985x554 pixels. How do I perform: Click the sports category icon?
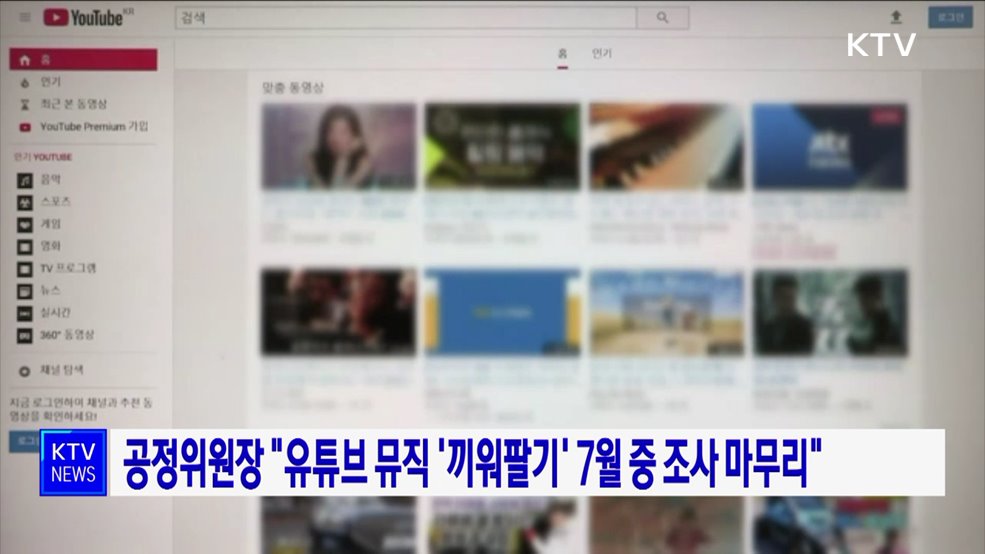tap(24, 203)
